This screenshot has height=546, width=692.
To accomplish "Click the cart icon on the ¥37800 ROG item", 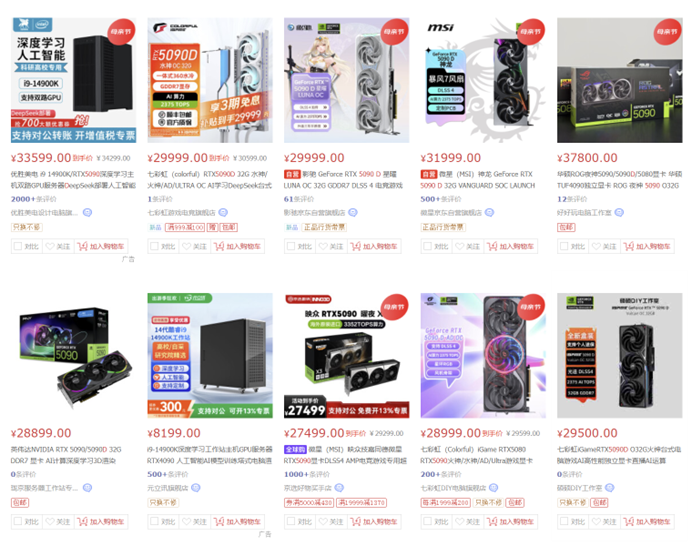I will pyautogui.click(x=629, y=246).
